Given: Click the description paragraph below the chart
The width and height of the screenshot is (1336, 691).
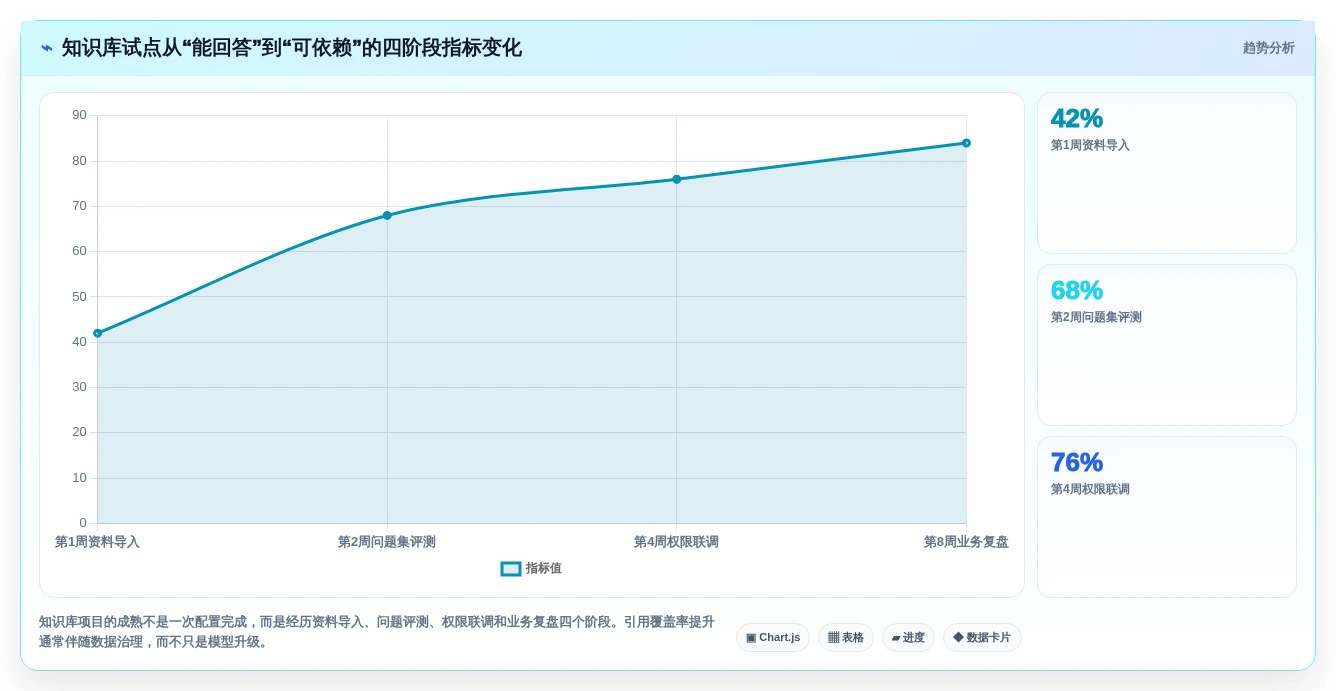Looking at the screenshot, I should click(377, 632).
